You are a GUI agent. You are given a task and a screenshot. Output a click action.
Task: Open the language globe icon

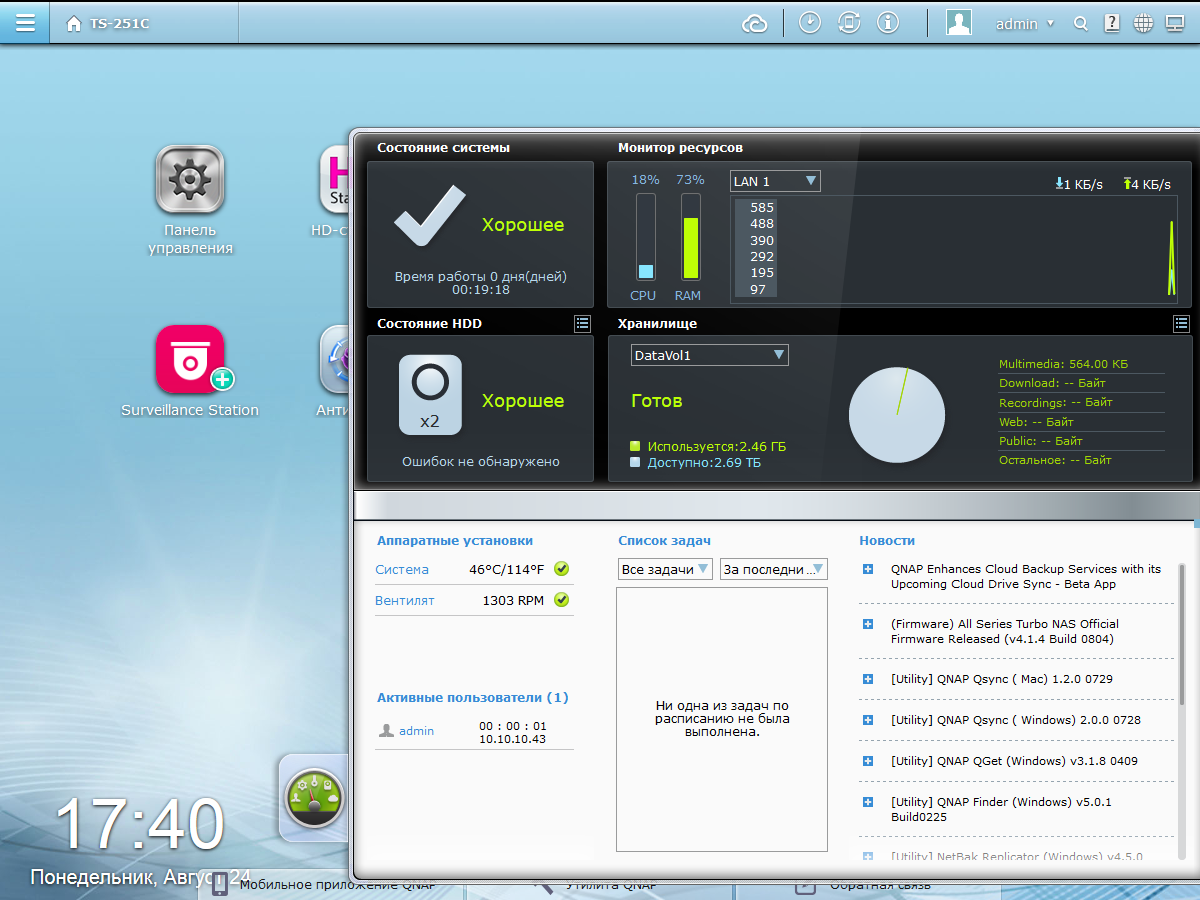(x=1143, y=24)
